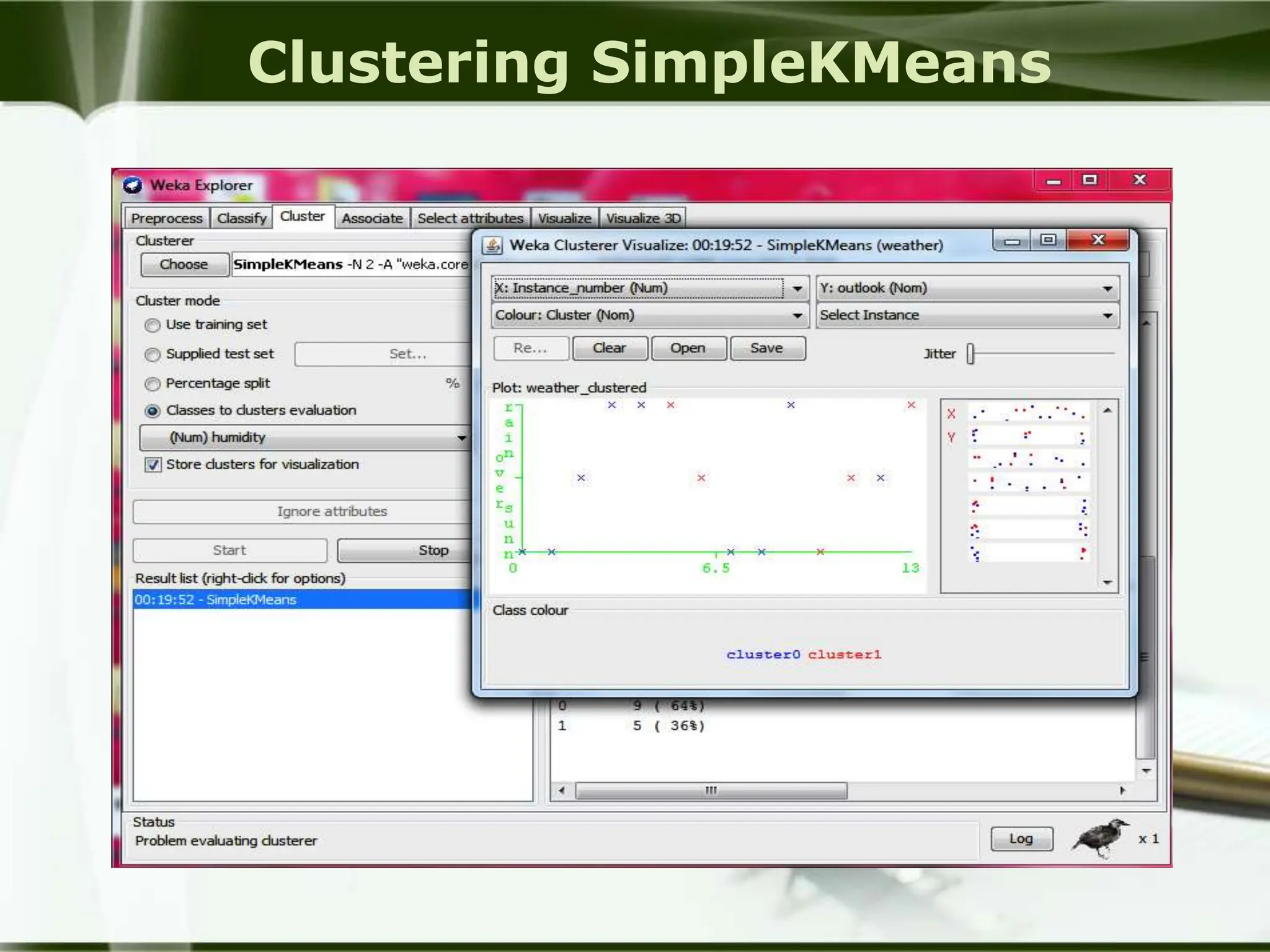Image resolution: width=1270 pixels, height=952 pixels.
Task: Switch to the Classify tab
Action: click(x=242, y=218)
